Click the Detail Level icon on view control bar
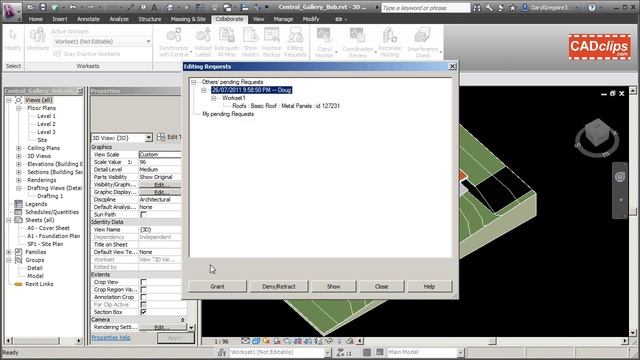This screenshot has height=360, width=640. (245, 341)
